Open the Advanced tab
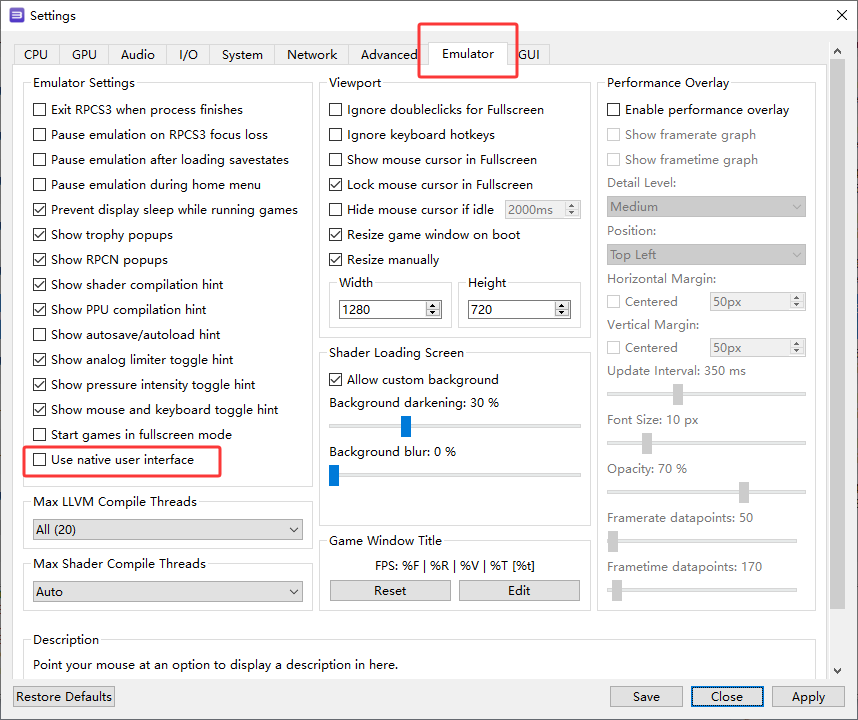The width and height of the screenshot is (858, 720). click(389, 55)
